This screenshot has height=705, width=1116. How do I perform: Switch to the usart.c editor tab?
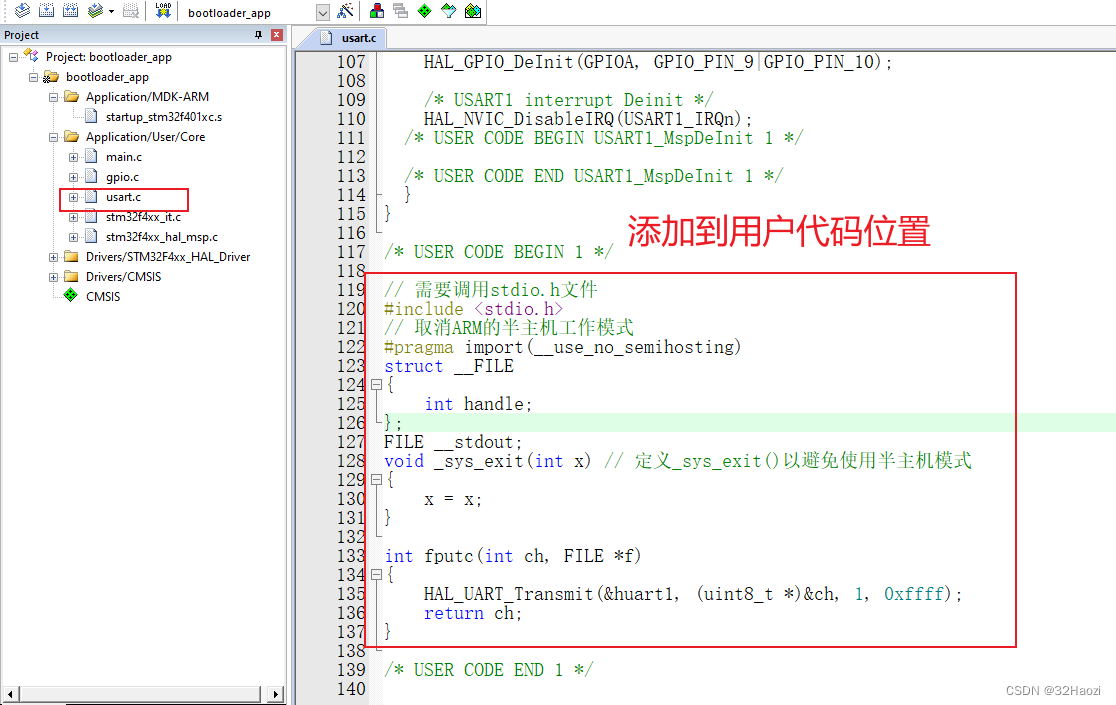[351, 38]
